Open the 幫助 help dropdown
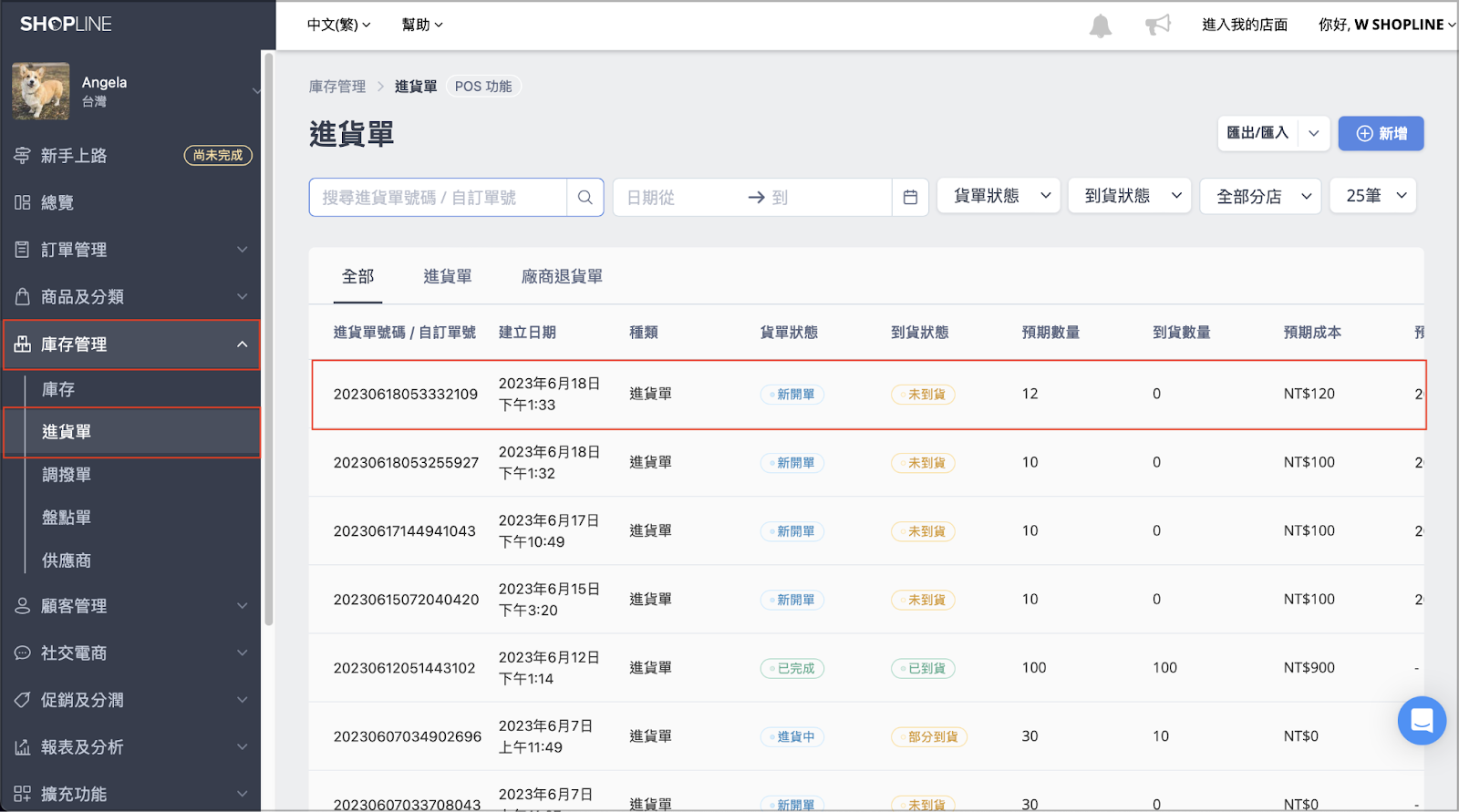 [x=422, y=25]
